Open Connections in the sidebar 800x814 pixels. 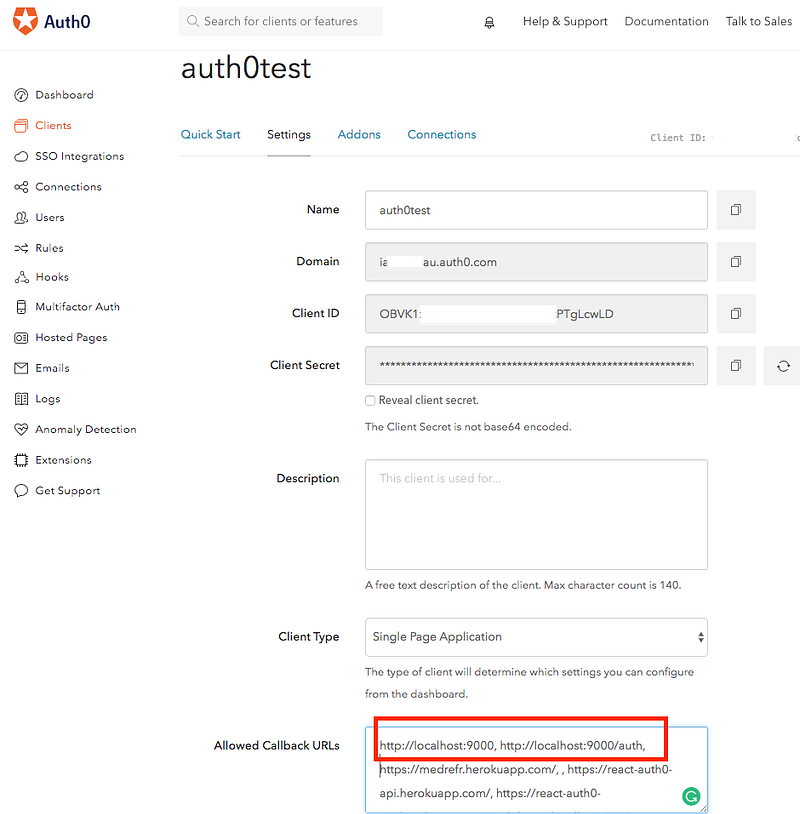coord(68,187)
